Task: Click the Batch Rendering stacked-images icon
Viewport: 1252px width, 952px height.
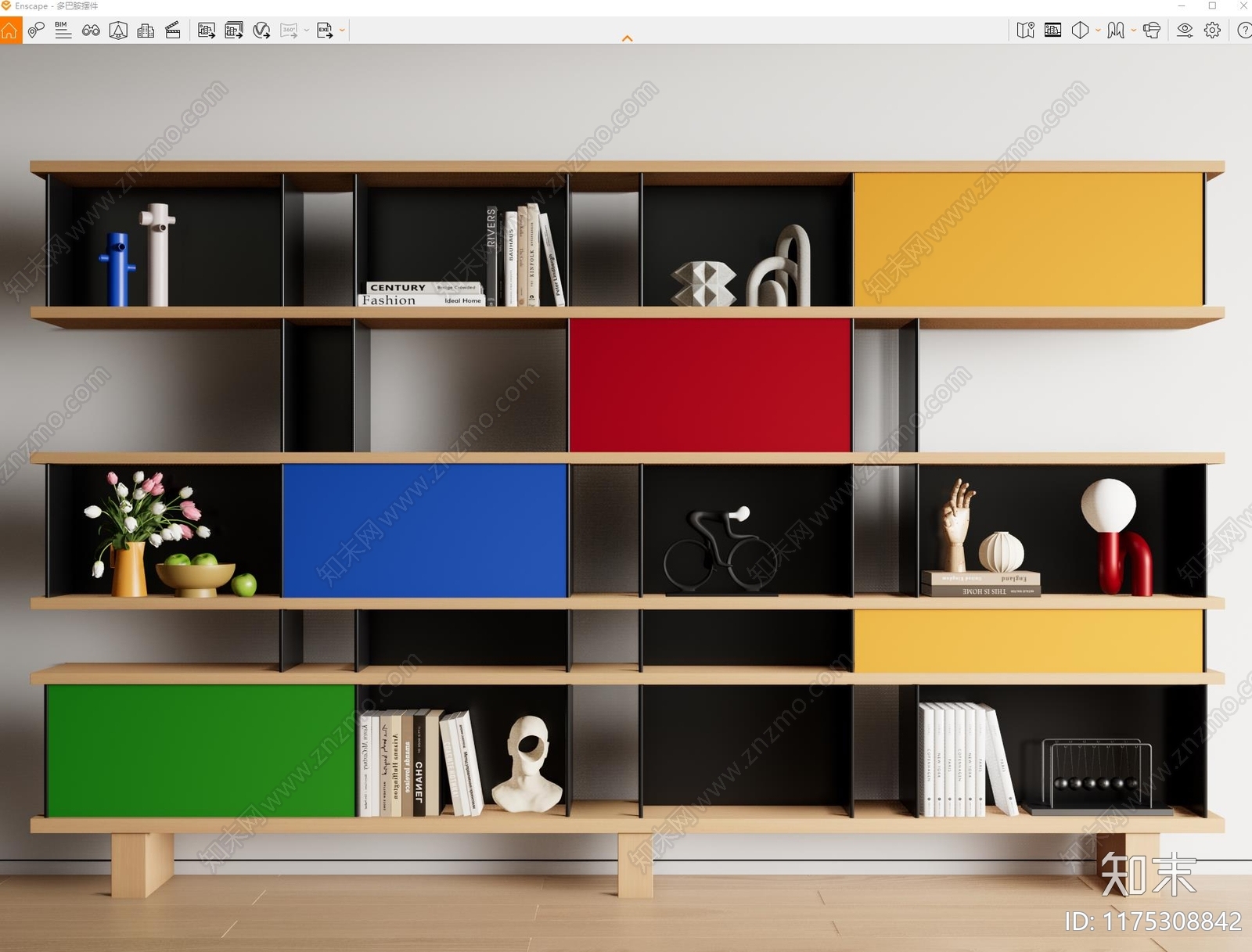Action: 234,31
